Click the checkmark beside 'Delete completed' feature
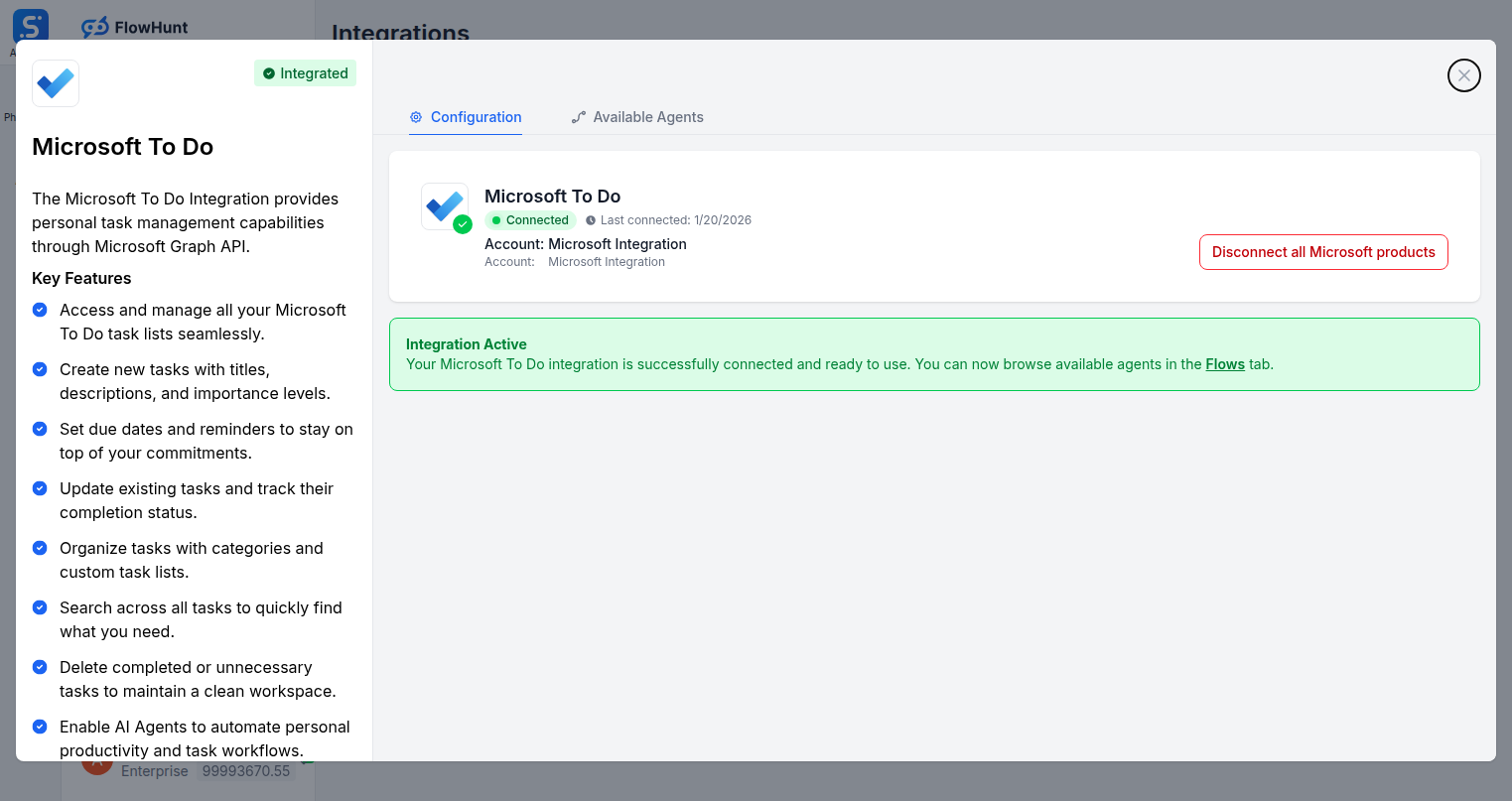1512x801 pixels. tap(39, 667)
